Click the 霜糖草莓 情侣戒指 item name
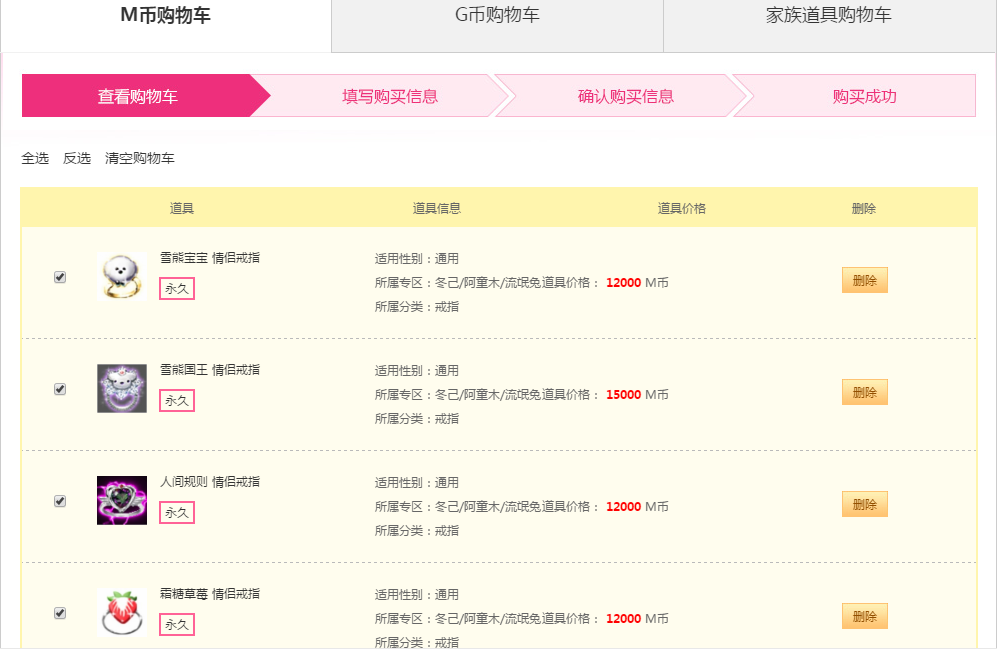 [210, 593]
